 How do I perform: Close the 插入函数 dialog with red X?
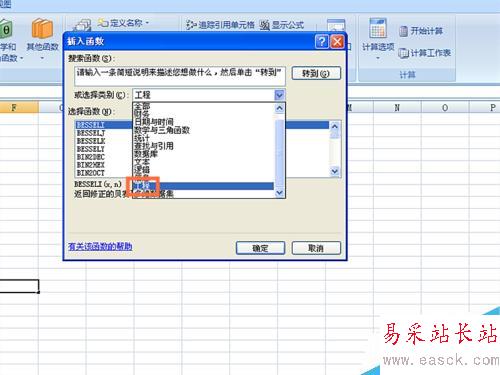coord(337,42)
